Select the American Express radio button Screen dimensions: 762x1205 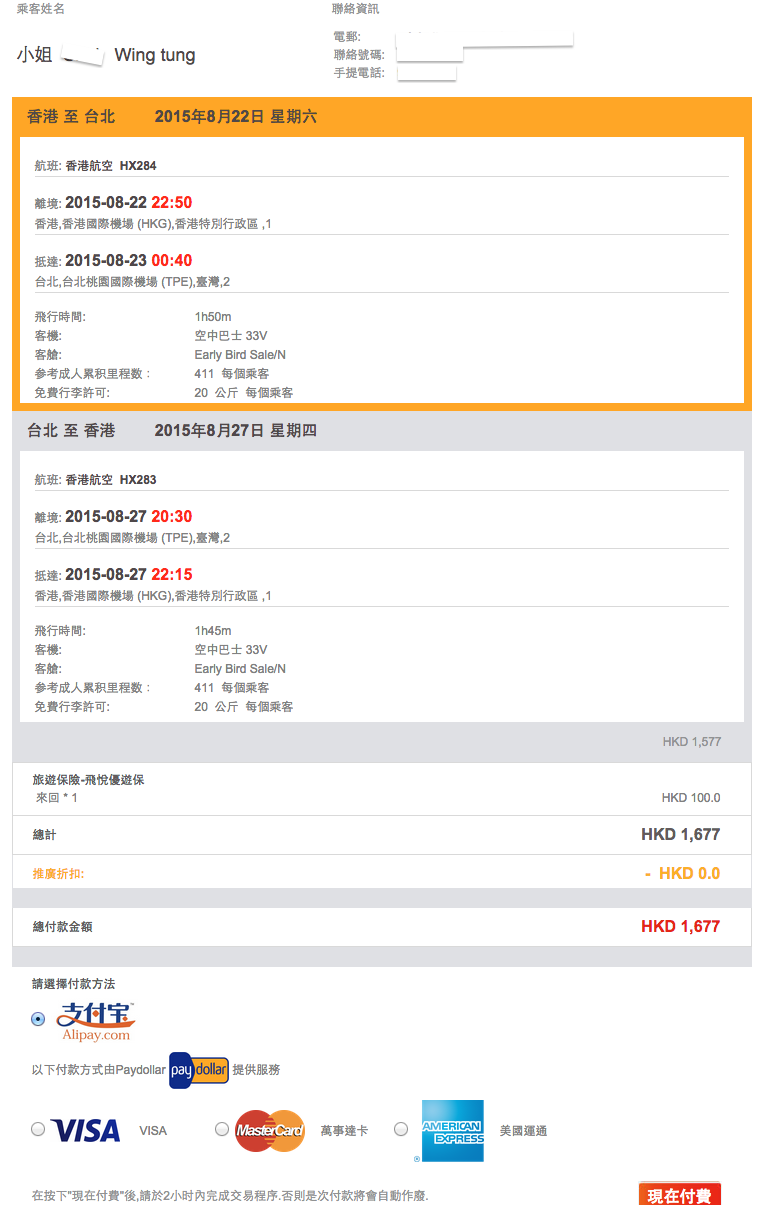[401, 1129]
